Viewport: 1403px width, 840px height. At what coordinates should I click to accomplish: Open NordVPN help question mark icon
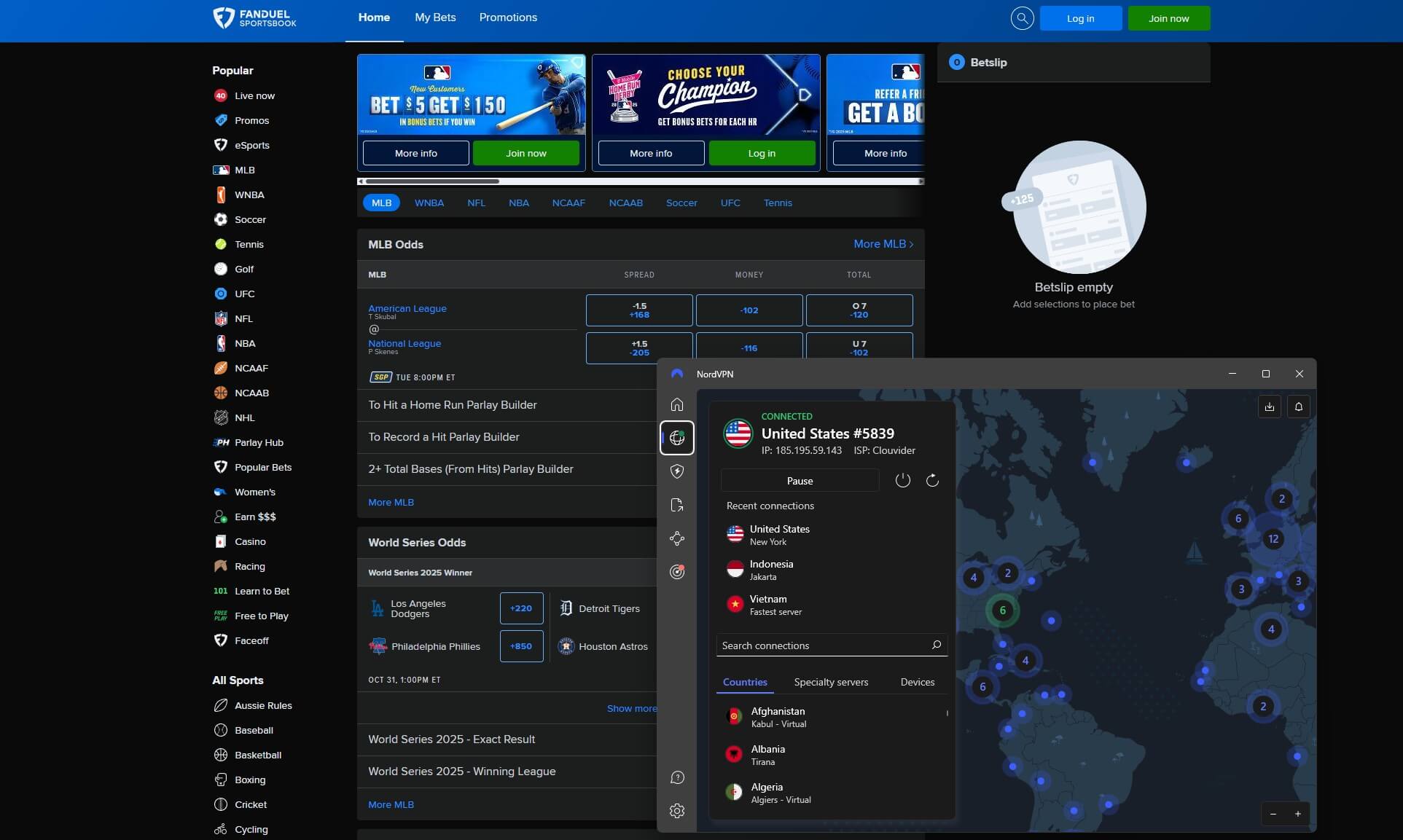(x=677, y=777)
